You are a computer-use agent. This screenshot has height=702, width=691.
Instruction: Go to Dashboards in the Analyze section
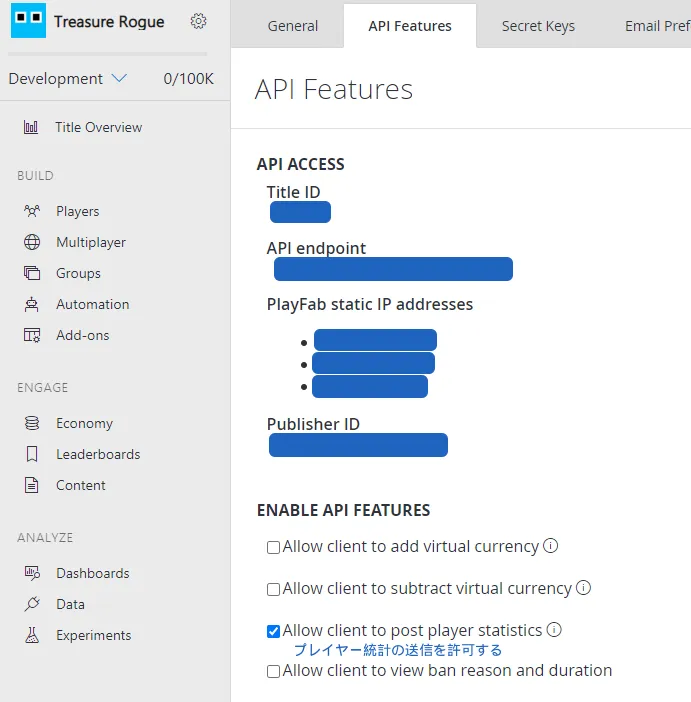(x=92, y=573)
